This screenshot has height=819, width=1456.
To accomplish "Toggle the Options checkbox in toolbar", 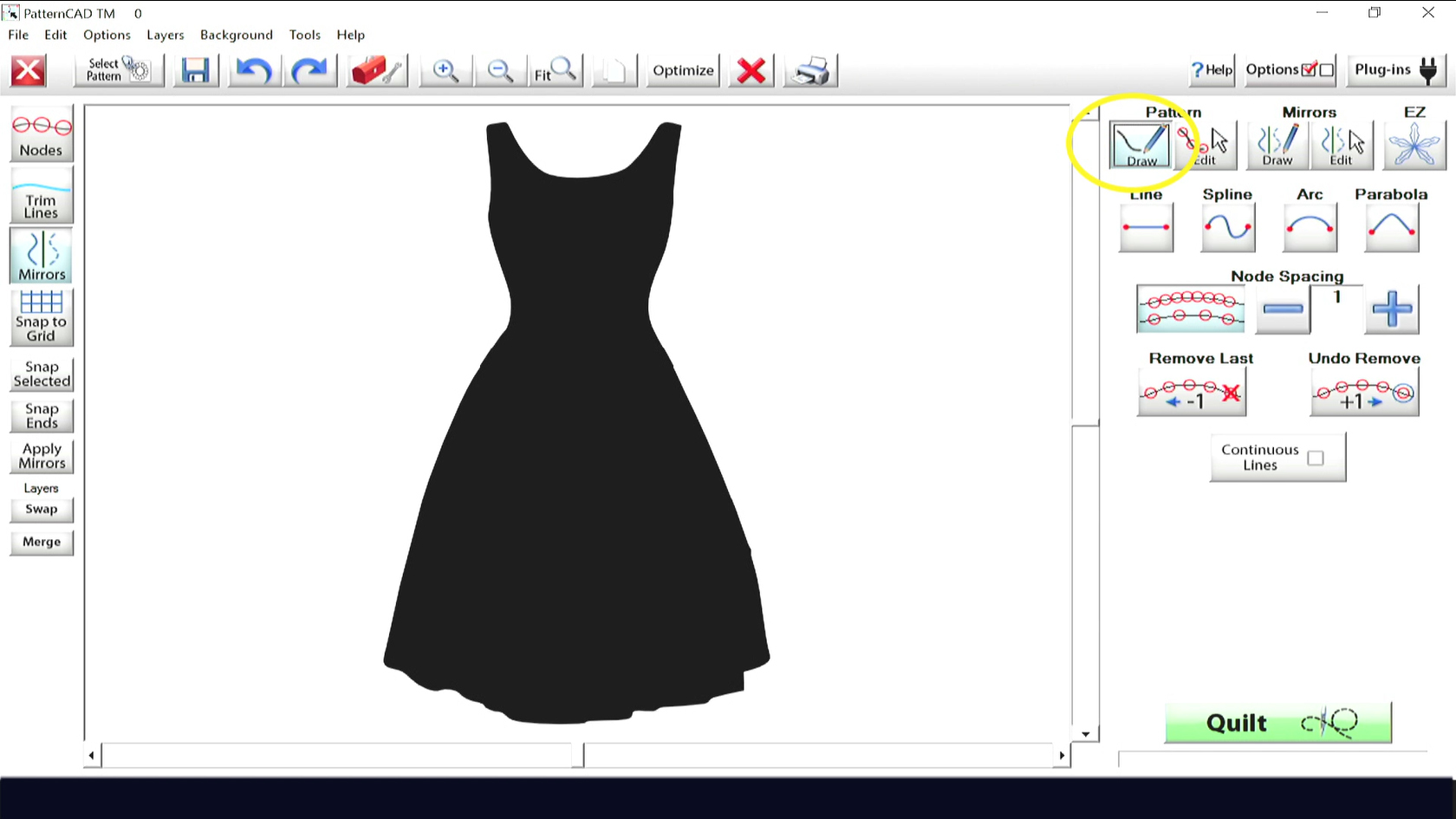I will coord(1309,69).
